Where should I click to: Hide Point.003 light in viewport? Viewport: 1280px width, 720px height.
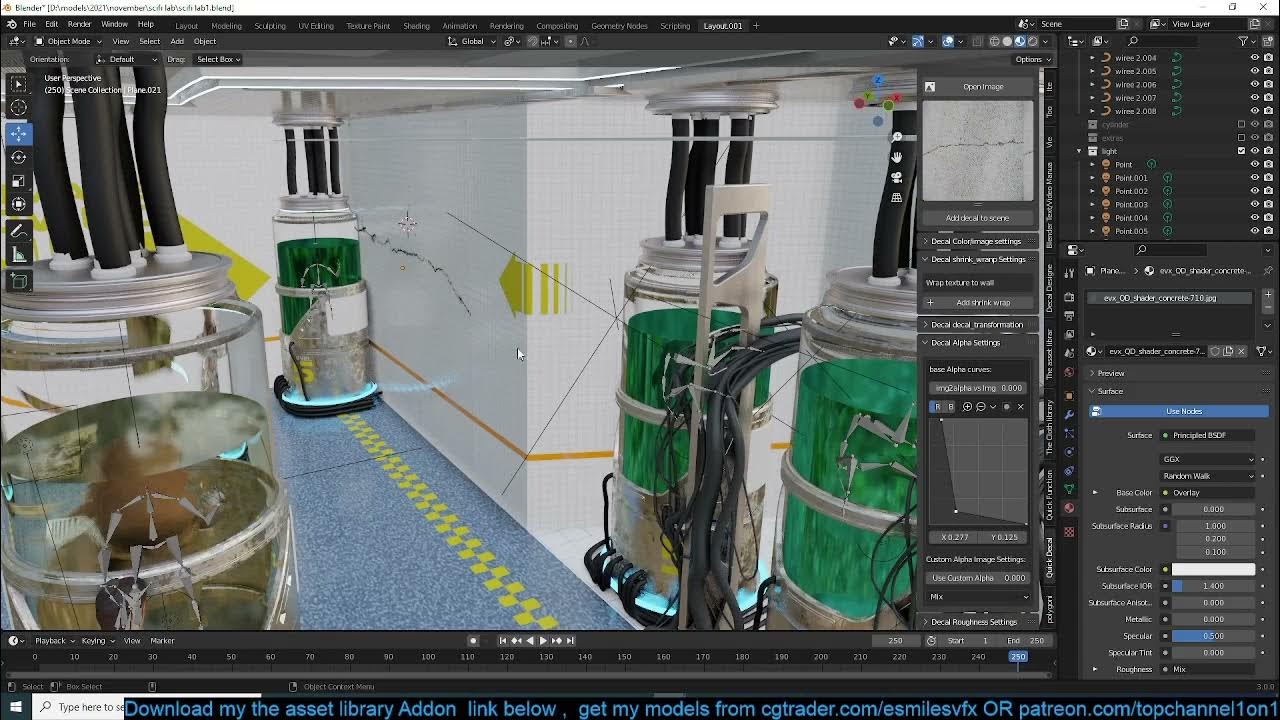tap(1255, 204)
